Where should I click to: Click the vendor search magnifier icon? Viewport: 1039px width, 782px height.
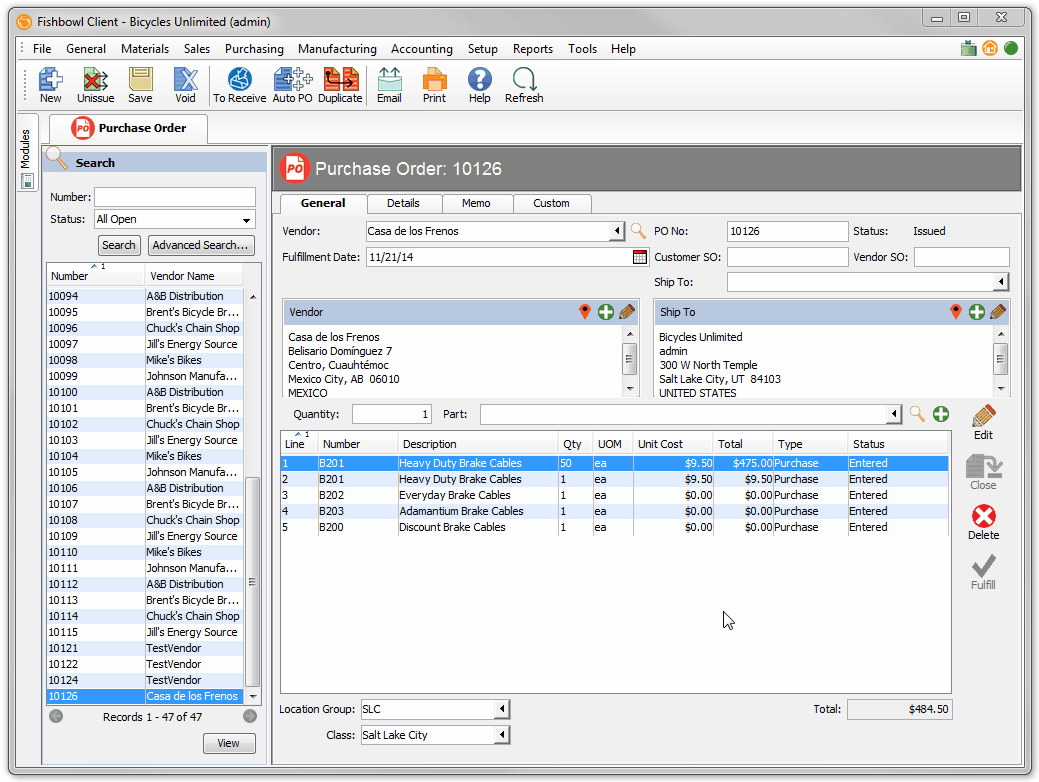pyautogui.click(x=638, y=231)
